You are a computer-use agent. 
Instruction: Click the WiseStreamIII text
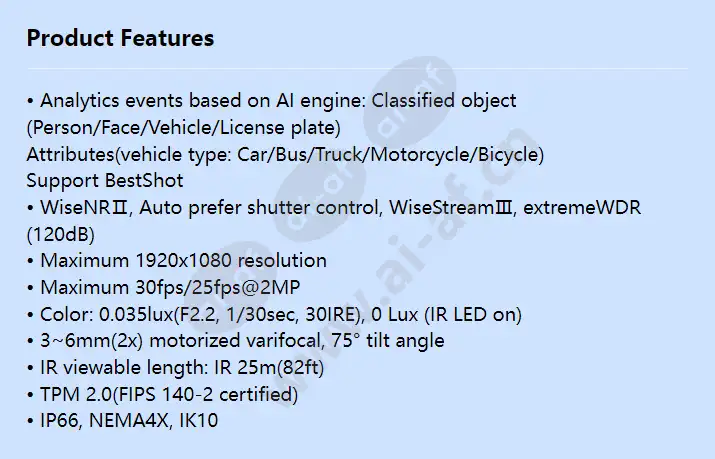(x=451, y=207)
